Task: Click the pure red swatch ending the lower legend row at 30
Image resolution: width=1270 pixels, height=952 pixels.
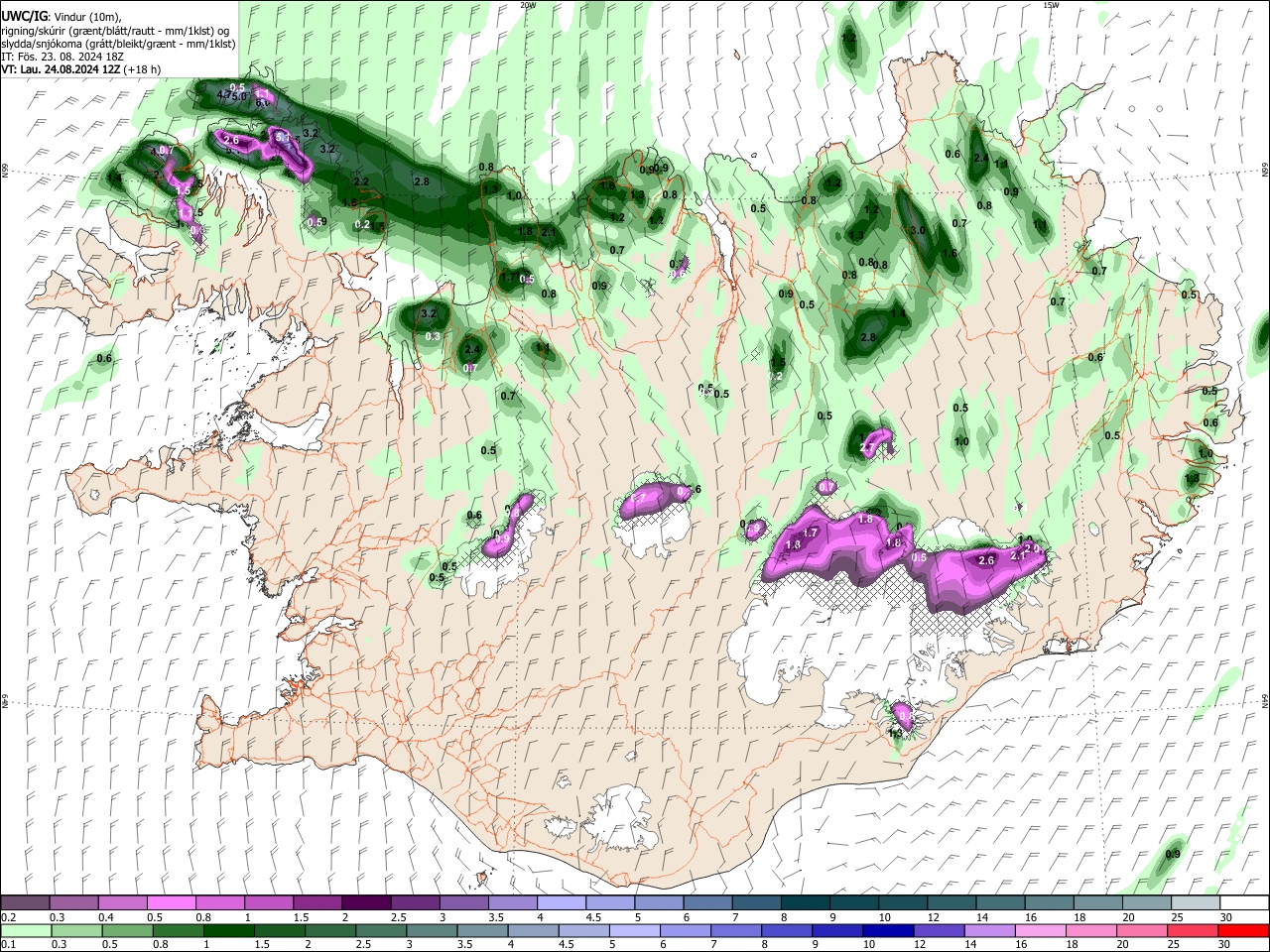Action: (1243, 931)
